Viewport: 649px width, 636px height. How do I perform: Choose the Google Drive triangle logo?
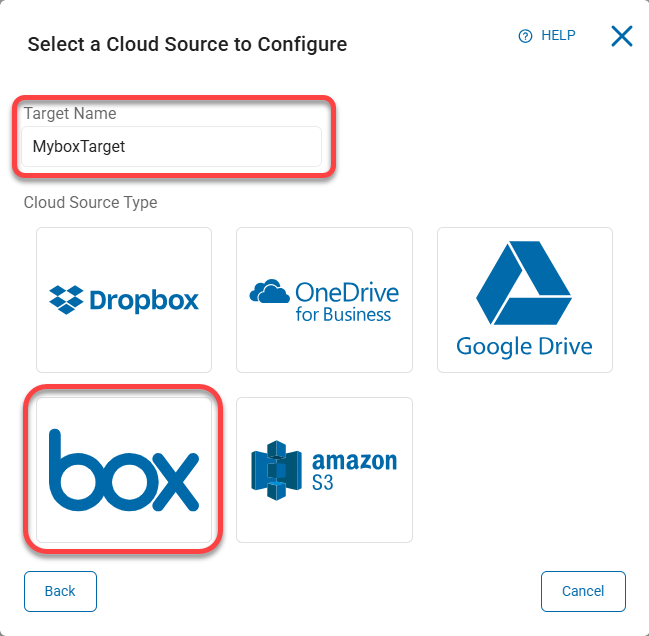point(524,285)
